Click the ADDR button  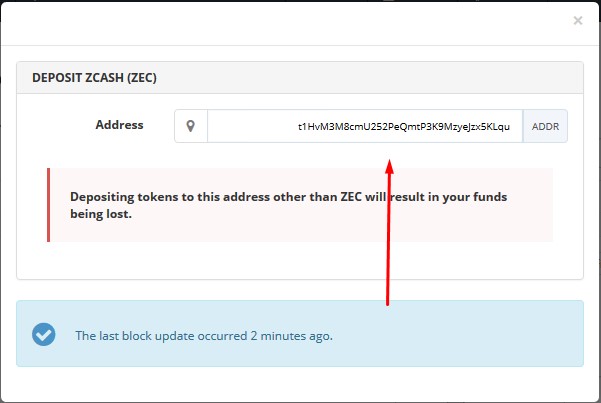(545, 126)
